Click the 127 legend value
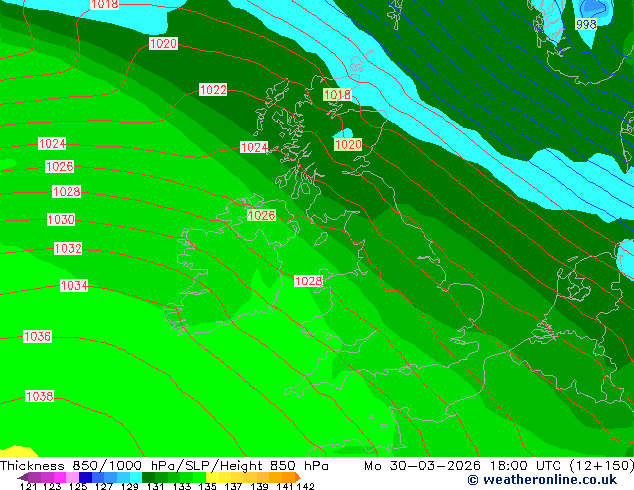634x490 pixels. (104, 486)
